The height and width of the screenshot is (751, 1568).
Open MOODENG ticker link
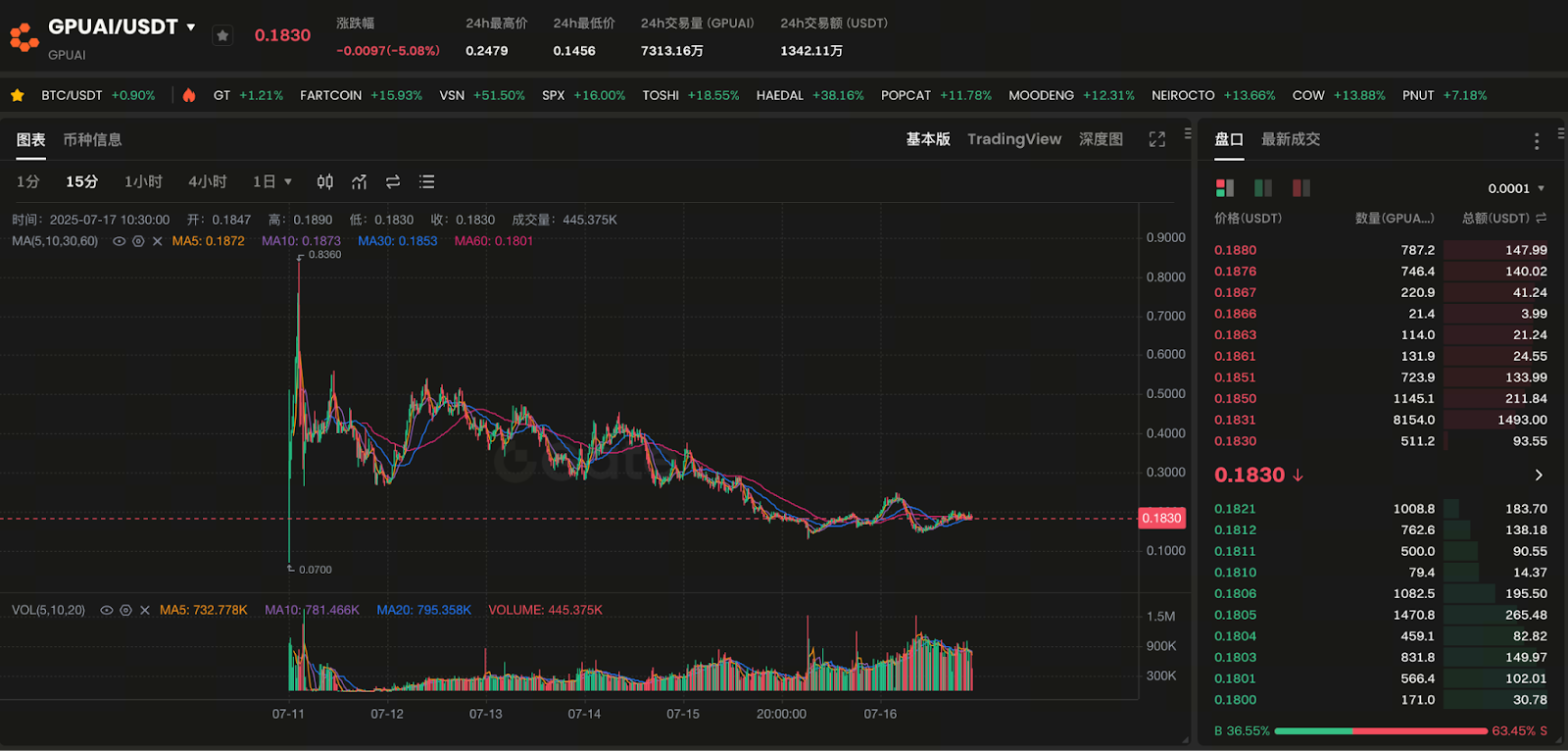point(1071,95)
